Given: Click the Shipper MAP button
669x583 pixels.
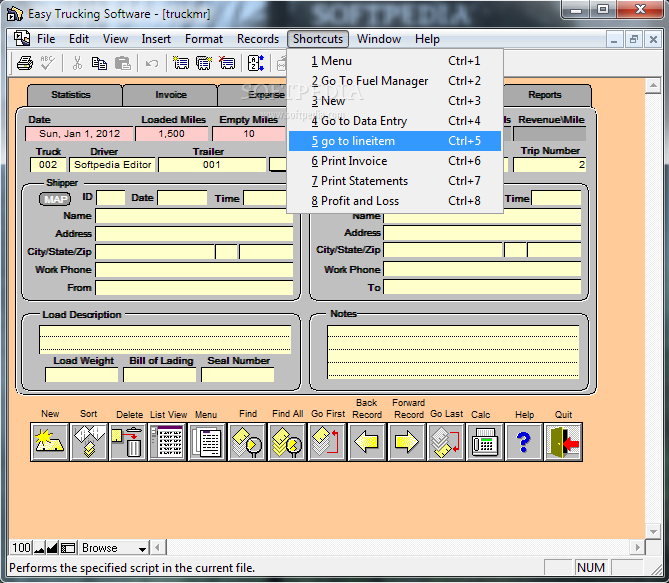Looking at the screenshot, I should pos(55,199).
